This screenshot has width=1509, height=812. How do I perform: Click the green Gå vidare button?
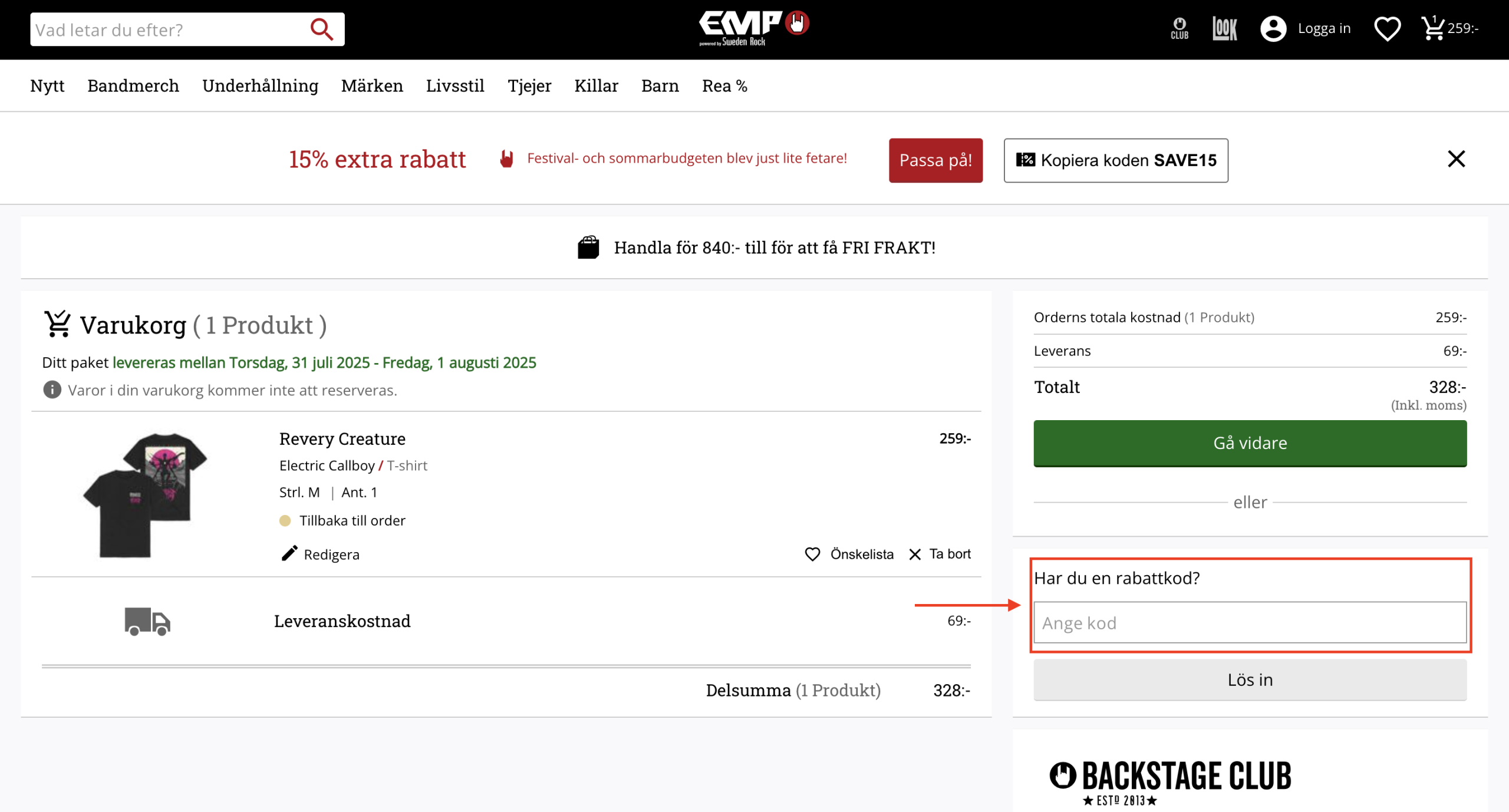[1250, 443]
